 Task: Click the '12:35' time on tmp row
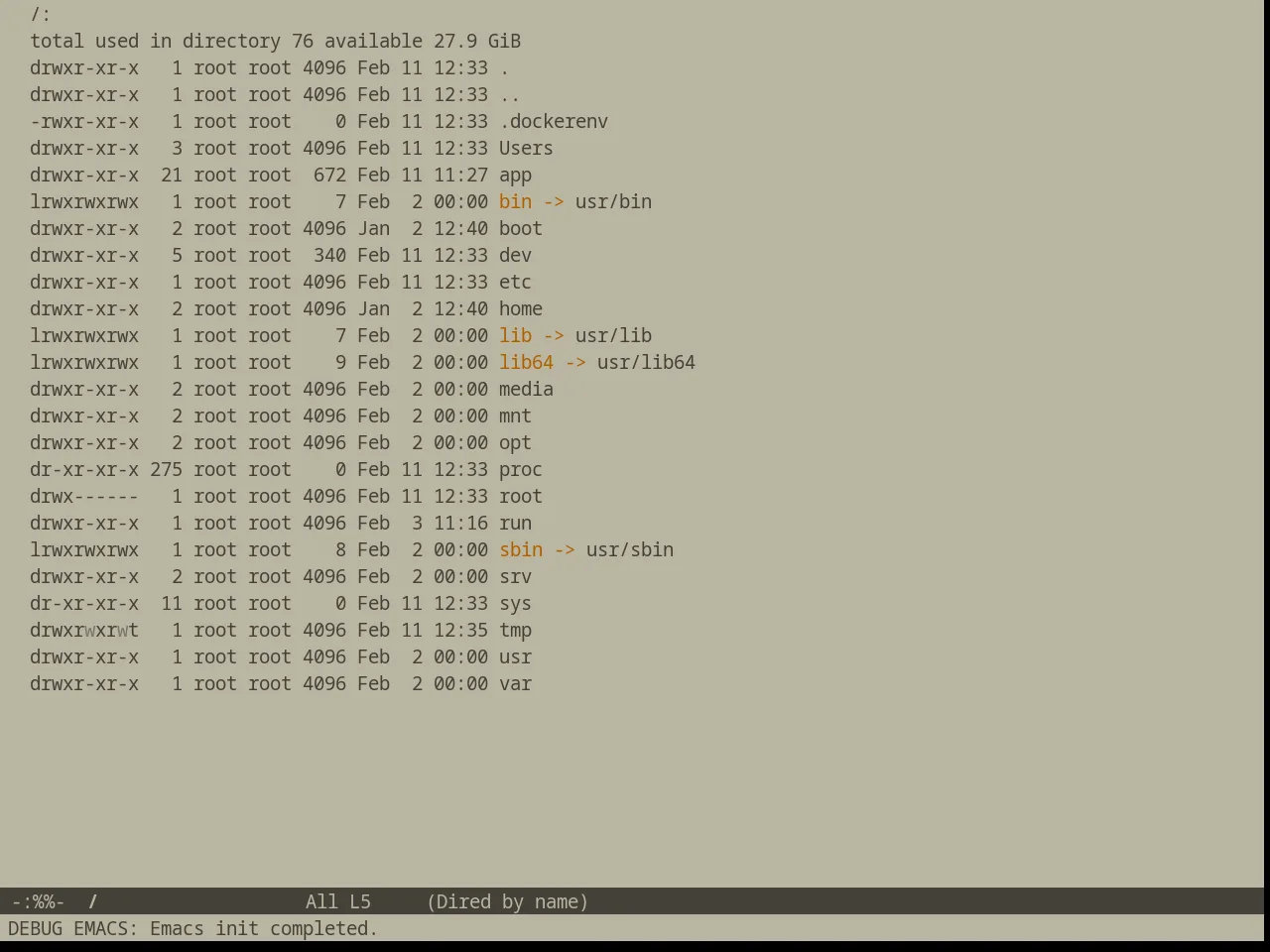(460, 630)
